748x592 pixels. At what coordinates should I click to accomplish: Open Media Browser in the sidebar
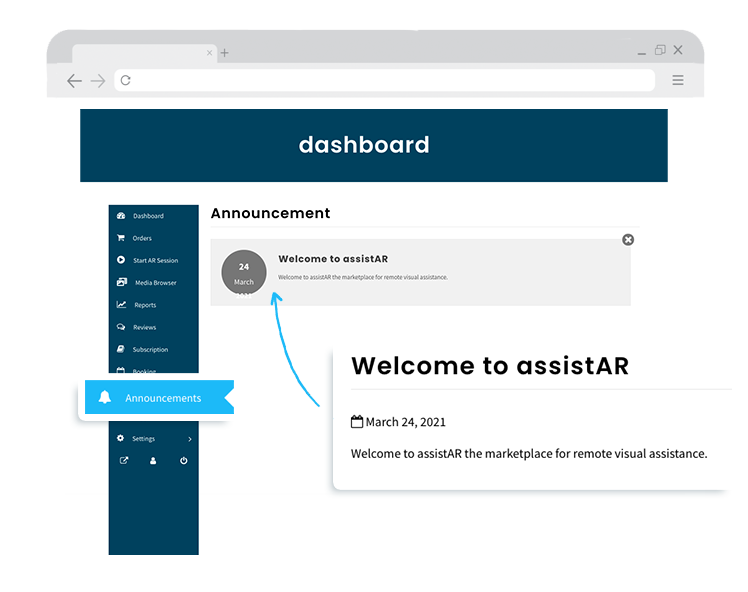click(x=154, y=282)
